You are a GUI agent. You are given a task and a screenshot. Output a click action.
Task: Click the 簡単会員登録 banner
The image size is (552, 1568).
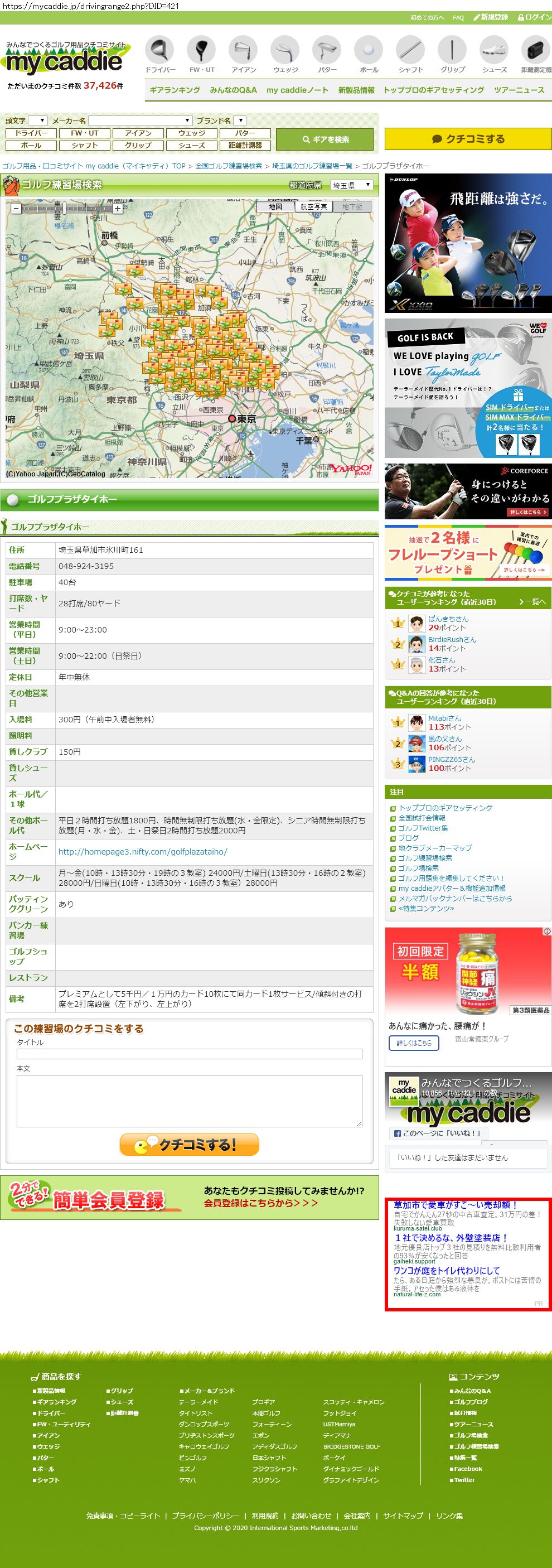click(x=189, y=1197)
